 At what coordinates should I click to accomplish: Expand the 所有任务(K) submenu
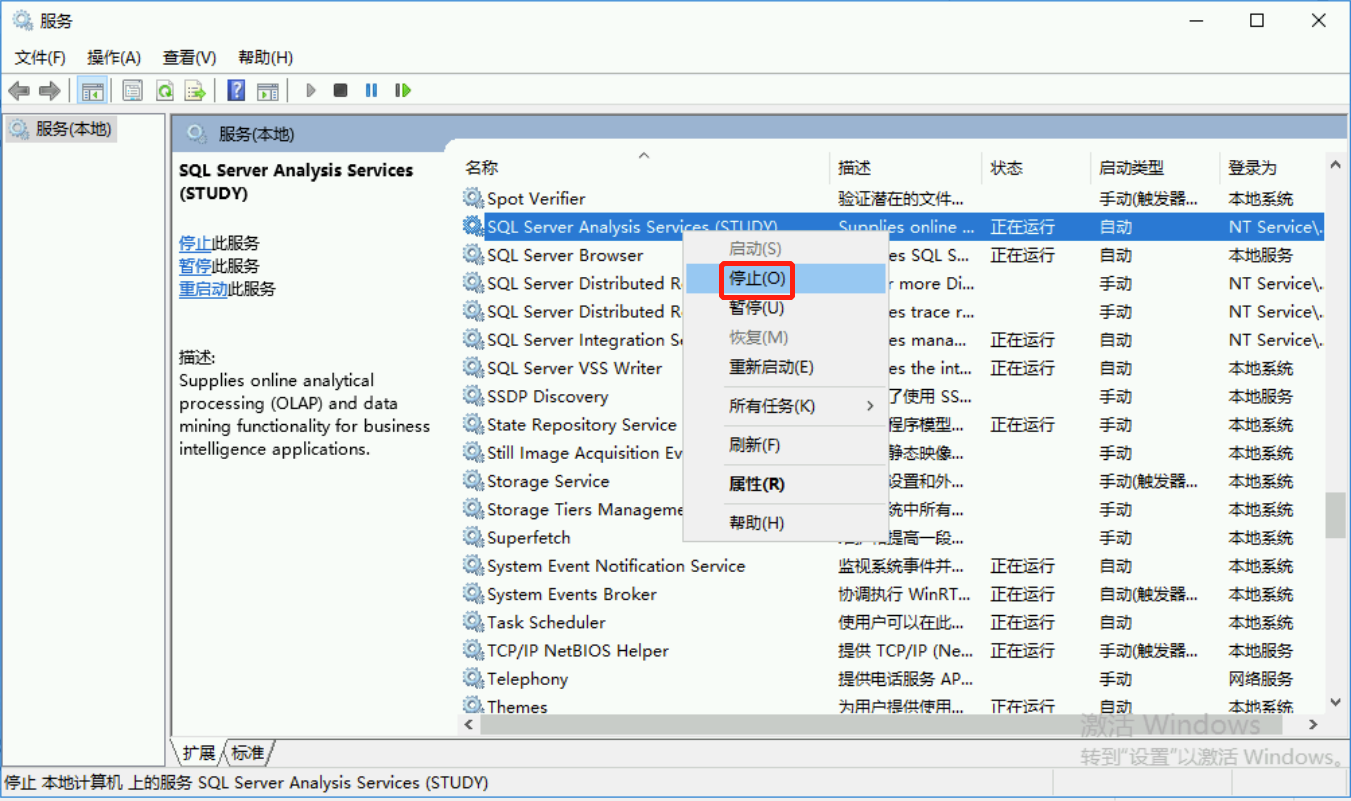[785, 406]
